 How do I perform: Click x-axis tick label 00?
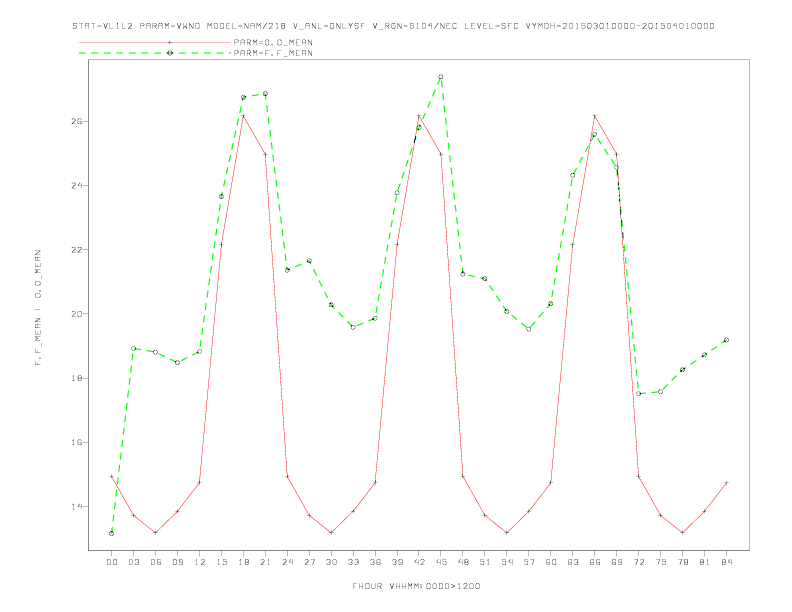[112, 562]
